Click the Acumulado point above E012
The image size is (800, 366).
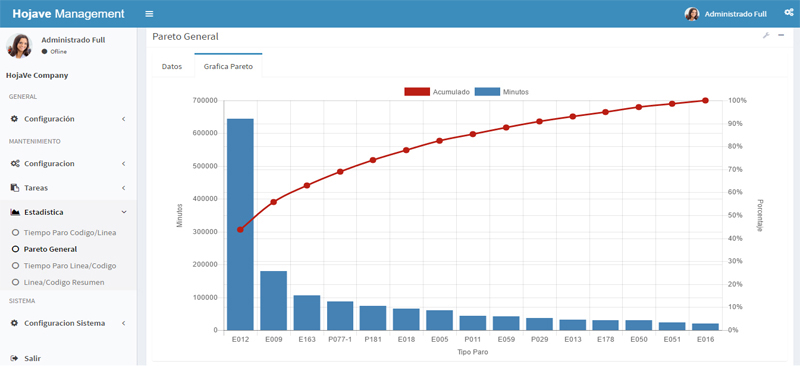[240, 230]
